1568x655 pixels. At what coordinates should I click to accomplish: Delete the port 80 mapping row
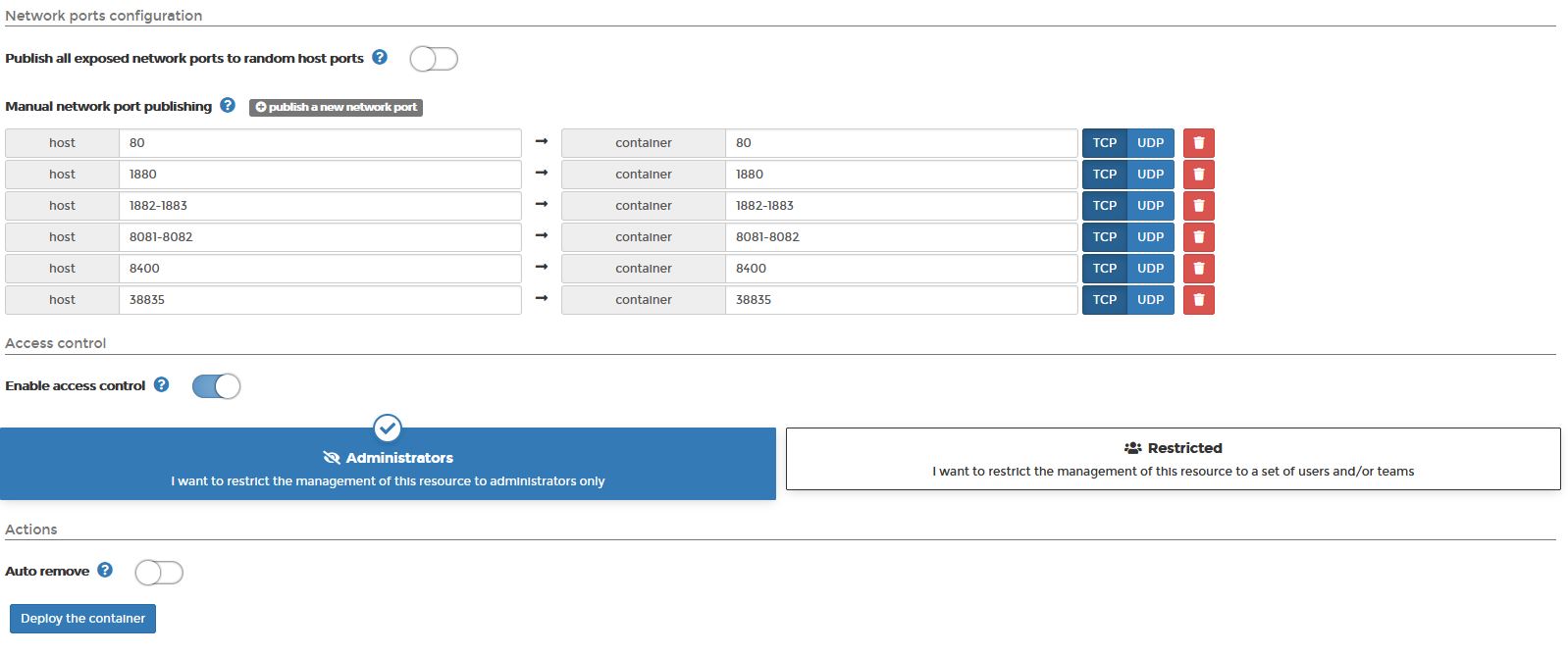1198,143
